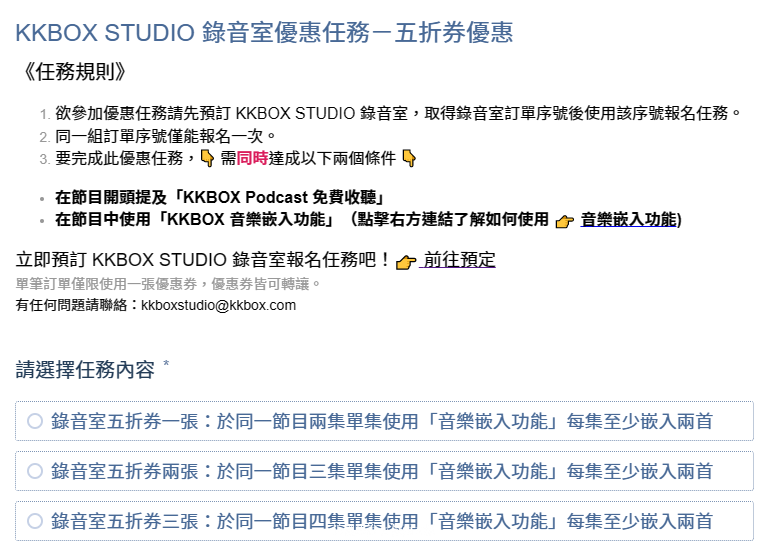Image resolution: width=769 pixels, height=552 pixels.
Task: Select the 錄音室五折券一張 radio button
Action: coord(35,421)
